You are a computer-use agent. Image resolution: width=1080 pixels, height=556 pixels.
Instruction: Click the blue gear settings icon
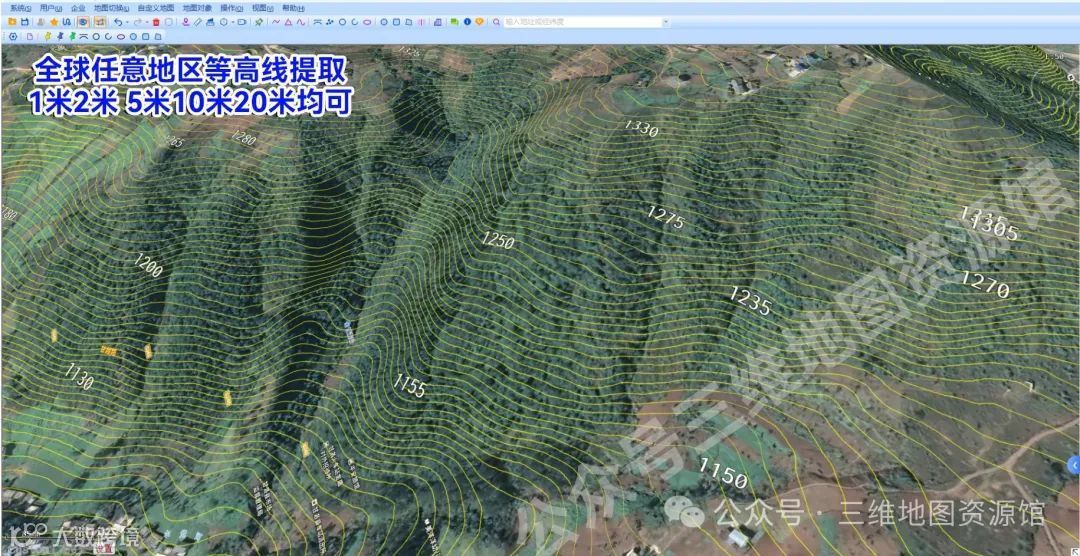13,37
